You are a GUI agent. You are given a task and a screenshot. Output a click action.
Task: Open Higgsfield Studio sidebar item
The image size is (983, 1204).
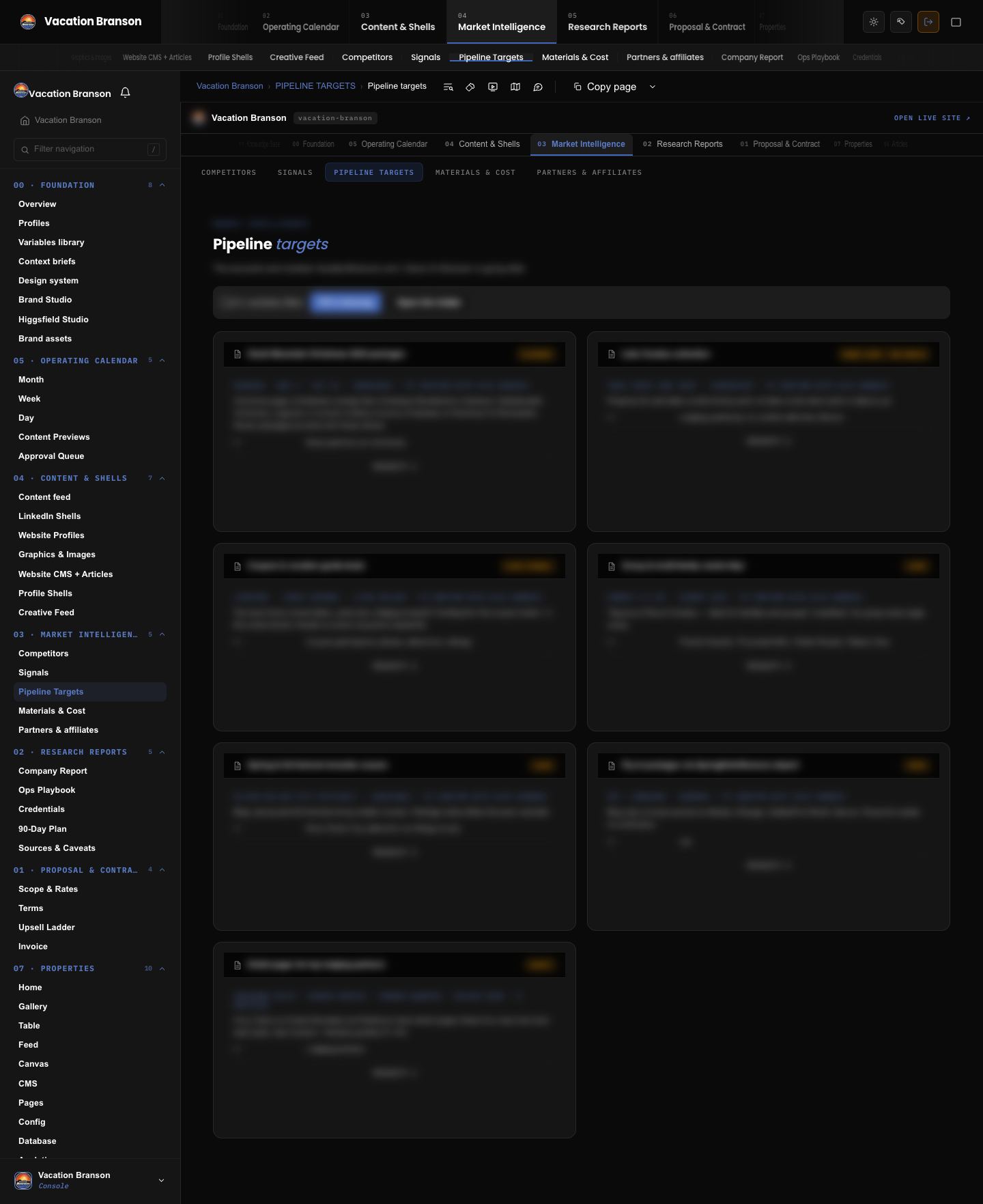(53, 320)
